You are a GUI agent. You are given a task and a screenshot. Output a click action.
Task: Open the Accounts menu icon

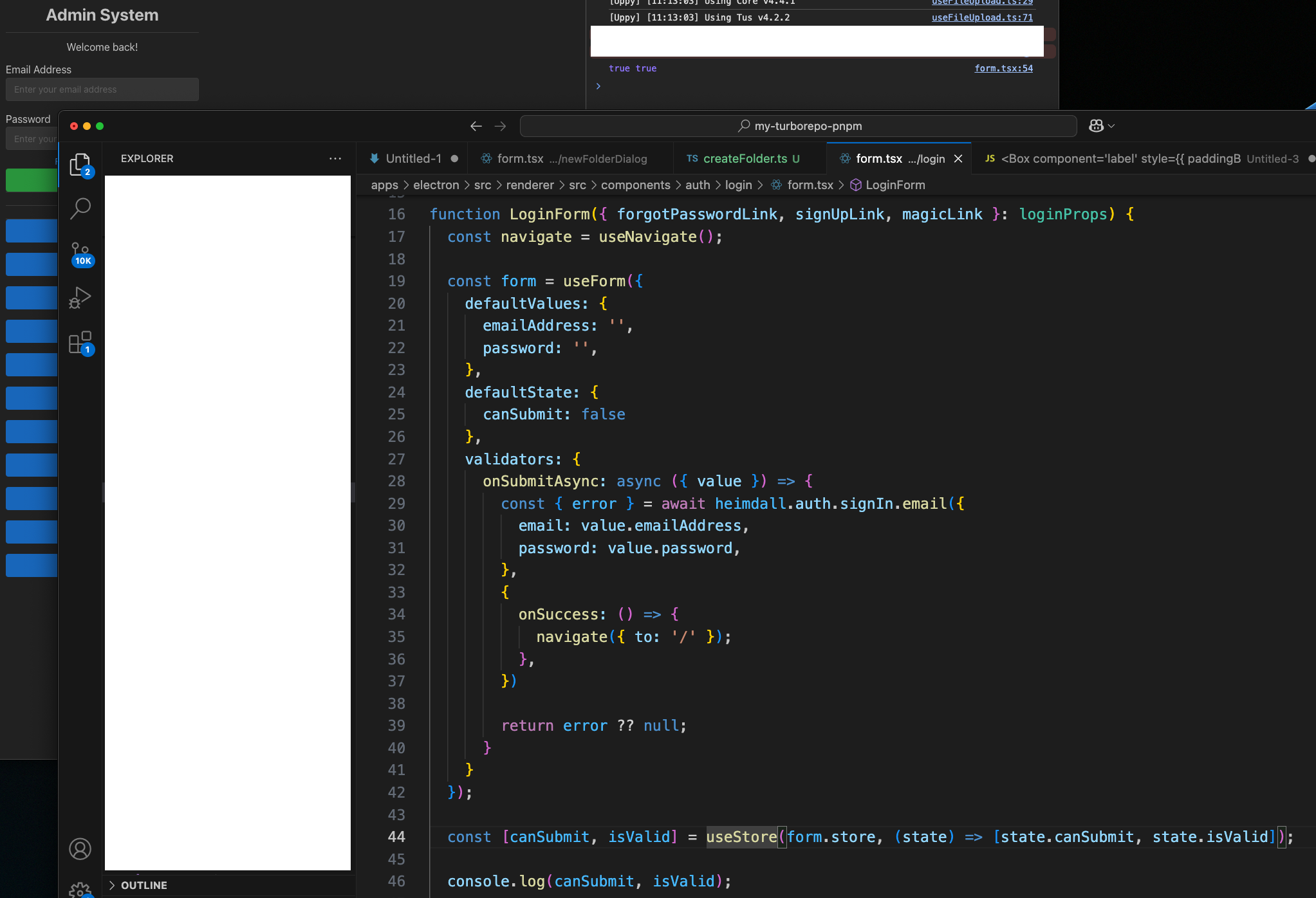pos(80,849)
